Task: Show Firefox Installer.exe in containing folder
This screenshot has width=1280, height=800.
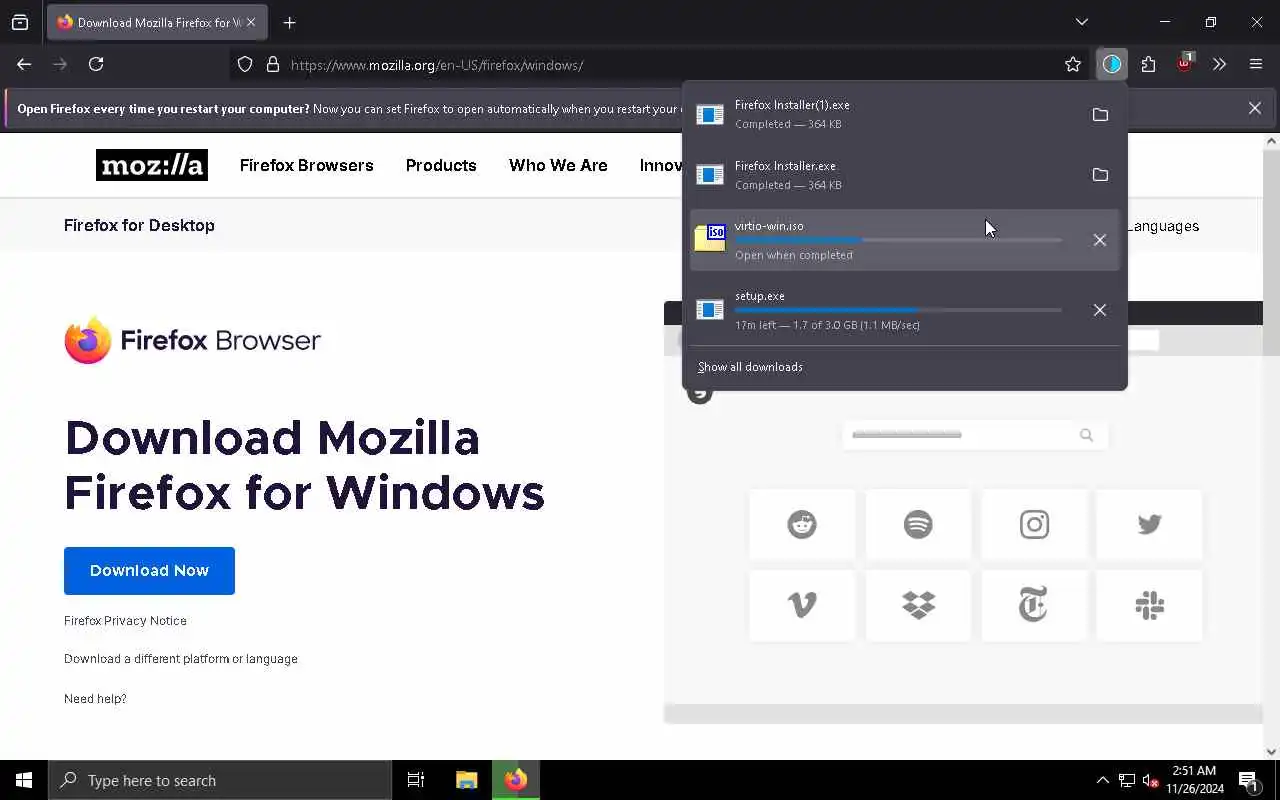Action: tap(1100, 175)
